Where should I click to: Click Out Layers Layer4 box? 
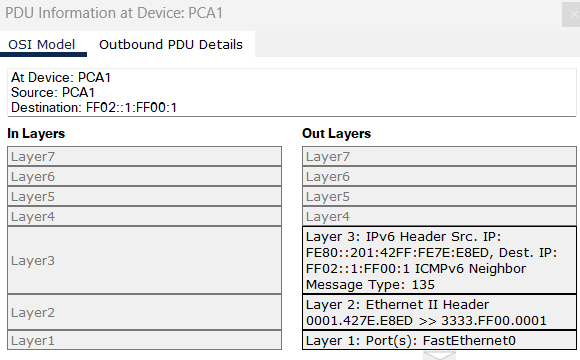coord(439,216)
